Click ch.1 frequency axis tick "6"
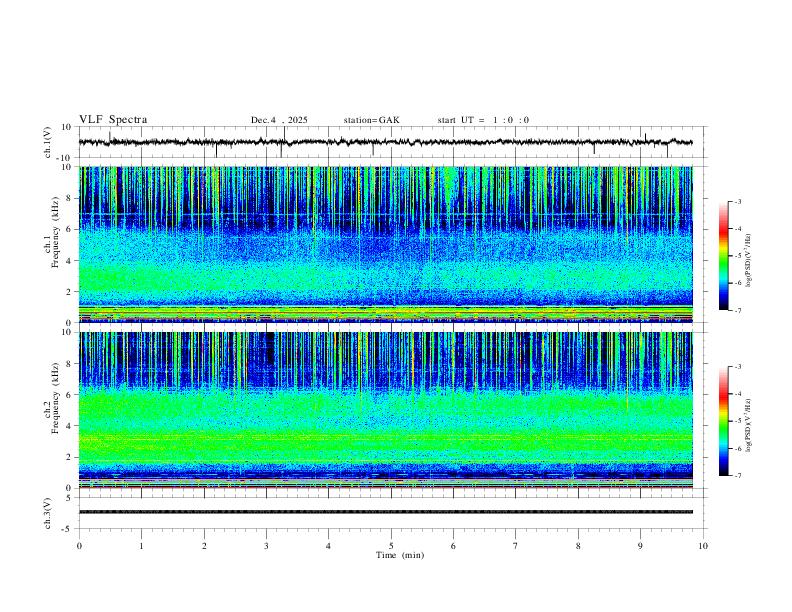792x612 pixels. click(x=70, y=229)
